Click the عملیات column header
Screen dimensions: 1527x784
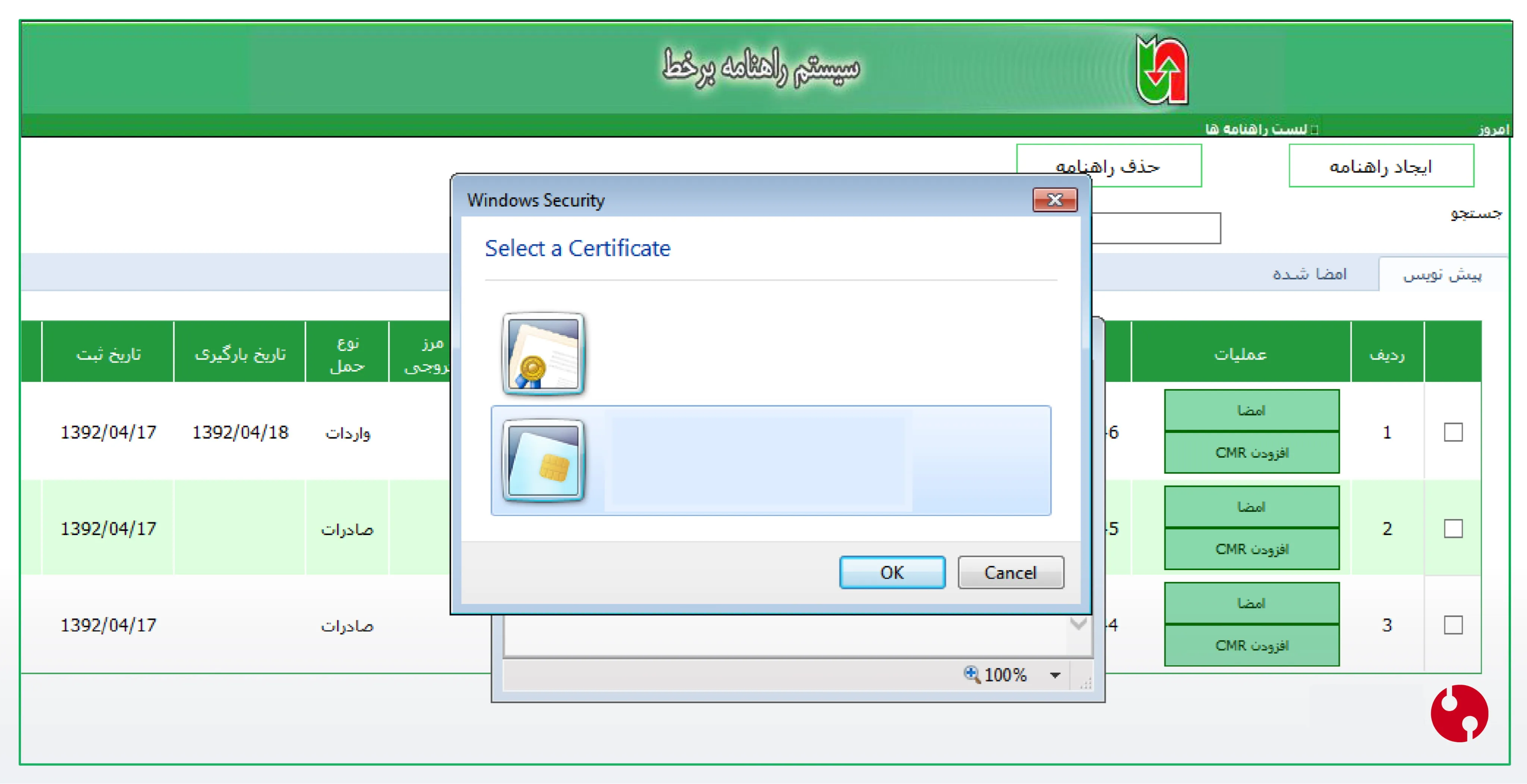[1241, 352]
